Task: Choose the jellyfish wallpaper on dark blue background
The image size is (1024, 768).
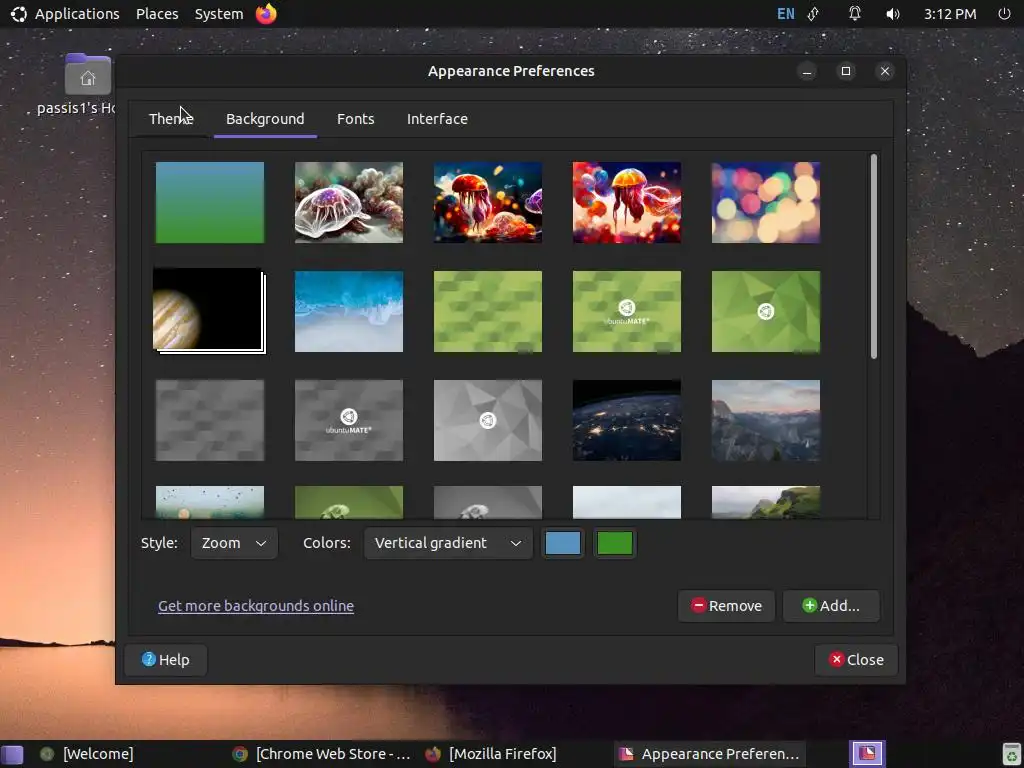Action: click(x=488, y=202)
